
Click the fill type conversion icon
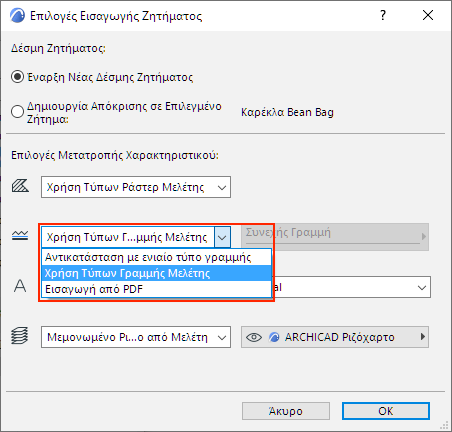[x=20, y=186]
